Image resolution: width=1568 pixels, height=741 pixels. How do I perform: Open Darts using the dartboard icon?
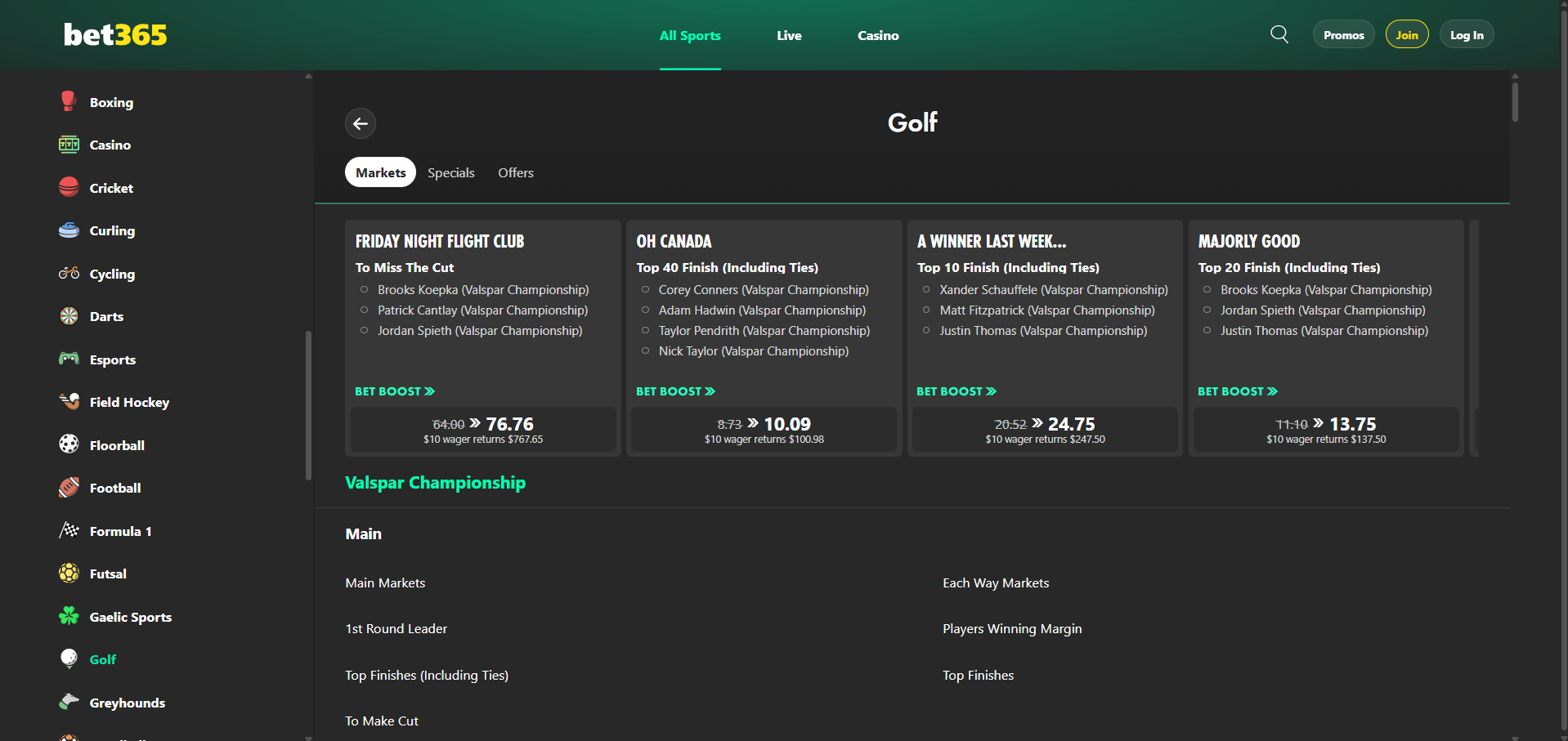[69, 316]
